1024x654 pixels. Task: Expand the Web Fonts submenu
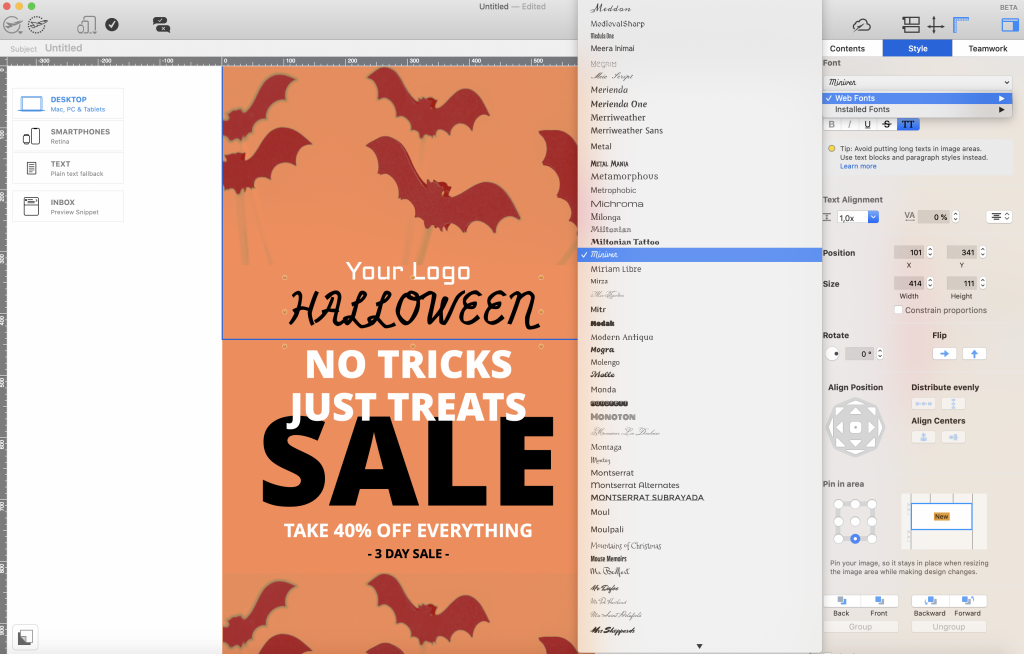coord(918,98)
